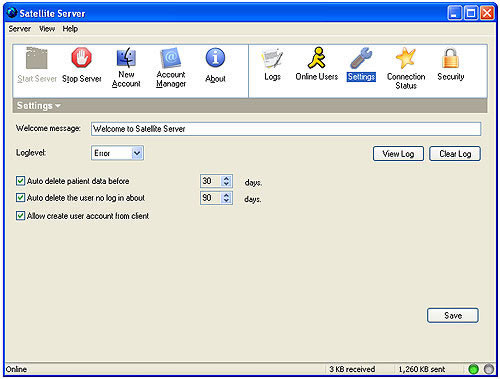The image size is (500, 379).
Task: Increase user no log in days value
Action: tap(226, 195)
